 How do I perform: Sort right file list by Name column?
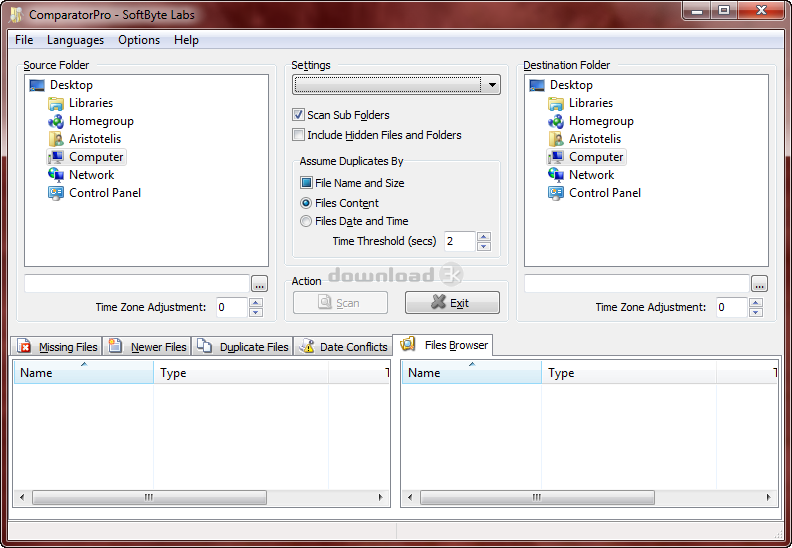point(472,373)
